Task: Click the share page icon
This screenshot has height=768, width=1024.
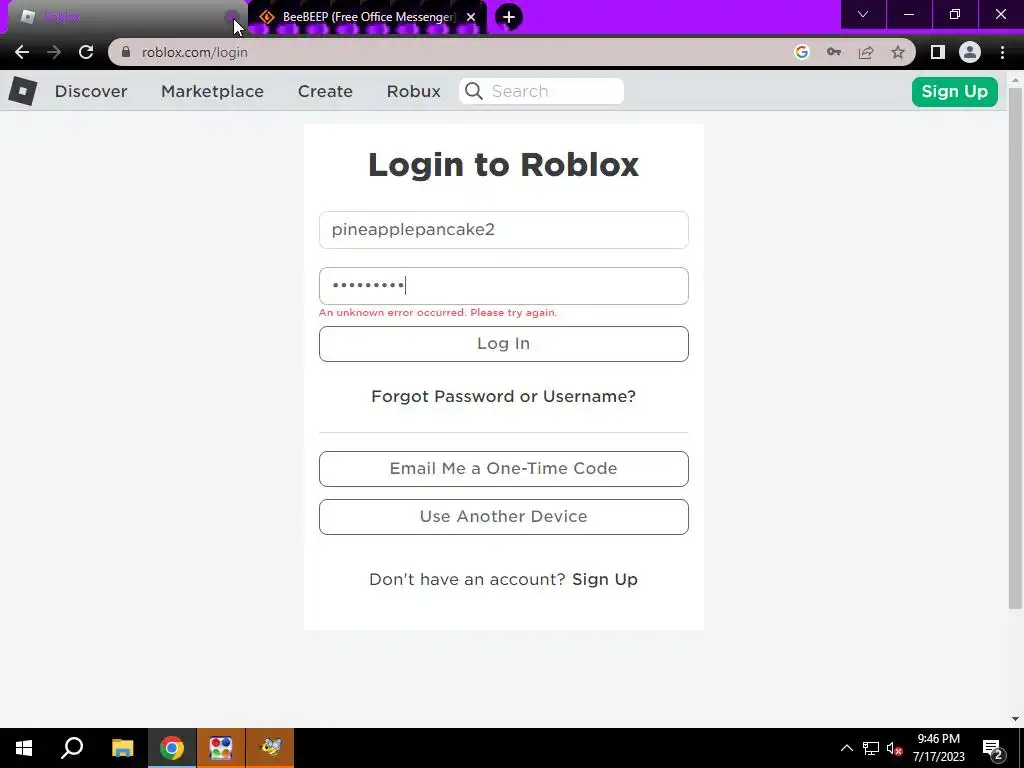Action: [x=866, y=52]
